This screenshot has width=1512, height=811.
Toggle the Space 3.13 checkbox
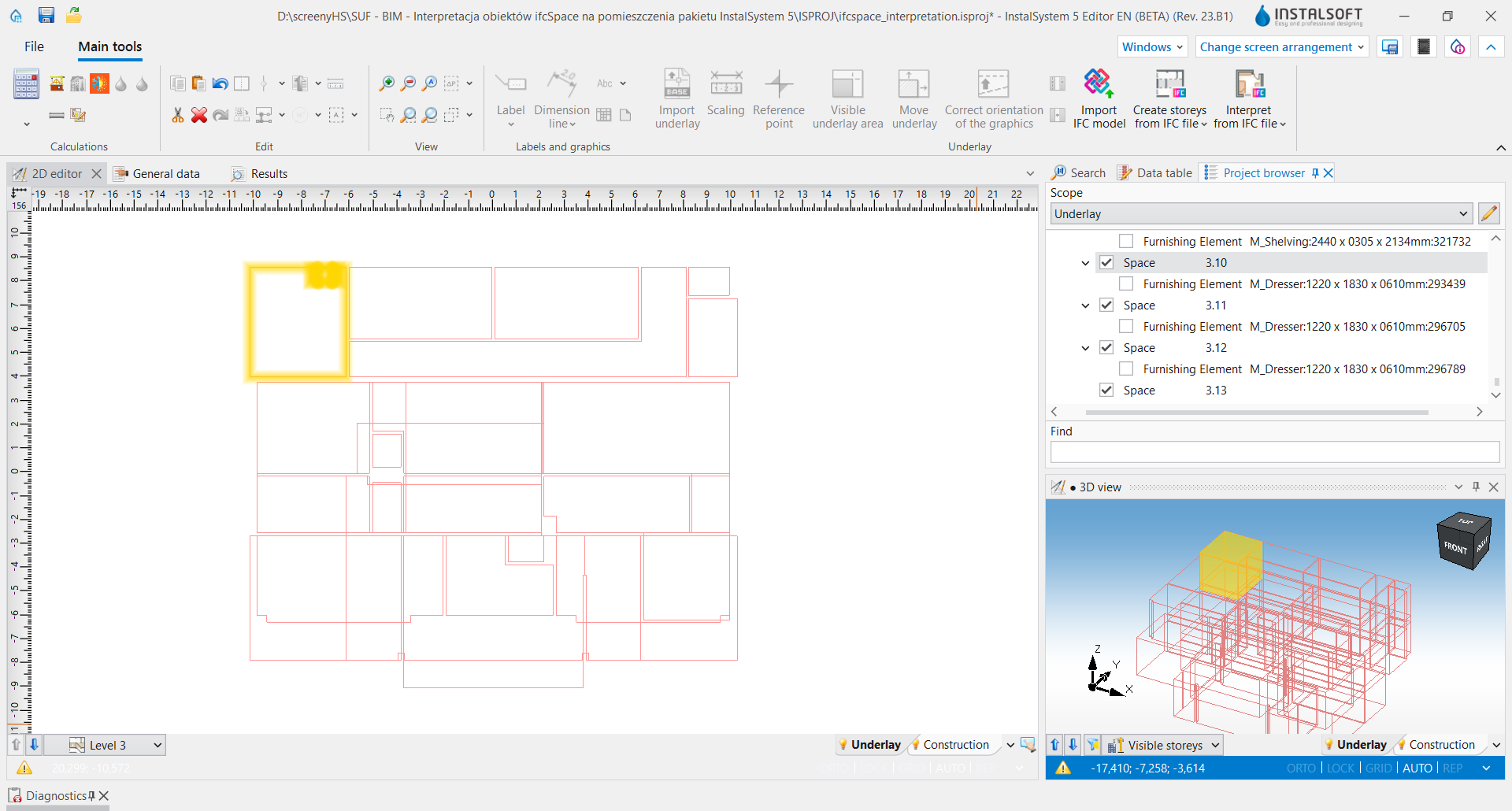tap(1106, 390)
